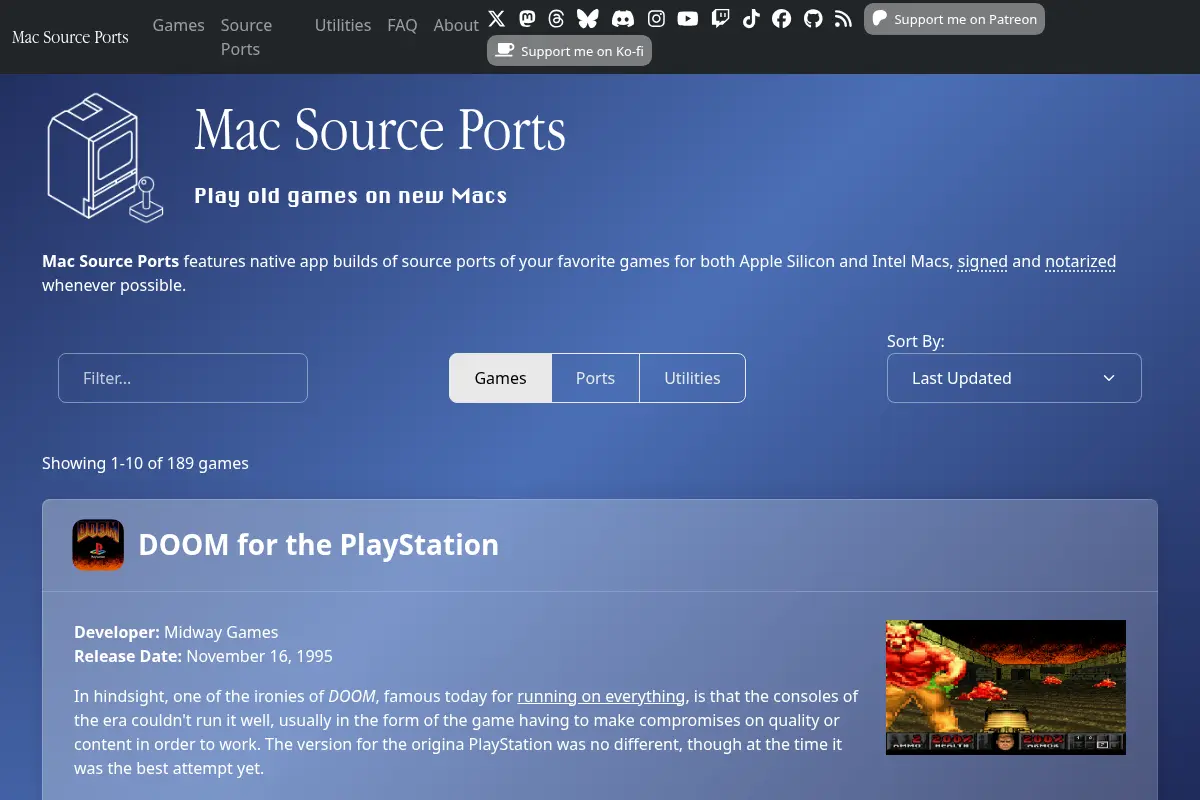Click Support me on Patreon button
The height and width of the screenshot is (800, 1200).
954,19
